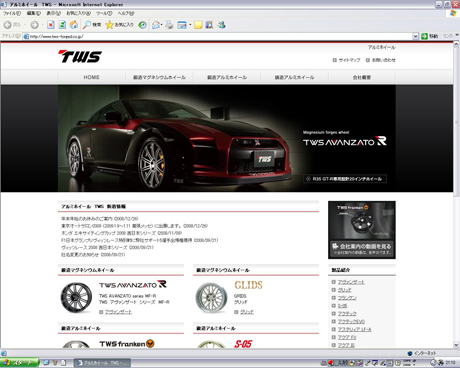Screen dimensions: 460x368
Task: Click the Print icon in the toolbar
Action: click(169, 25)
